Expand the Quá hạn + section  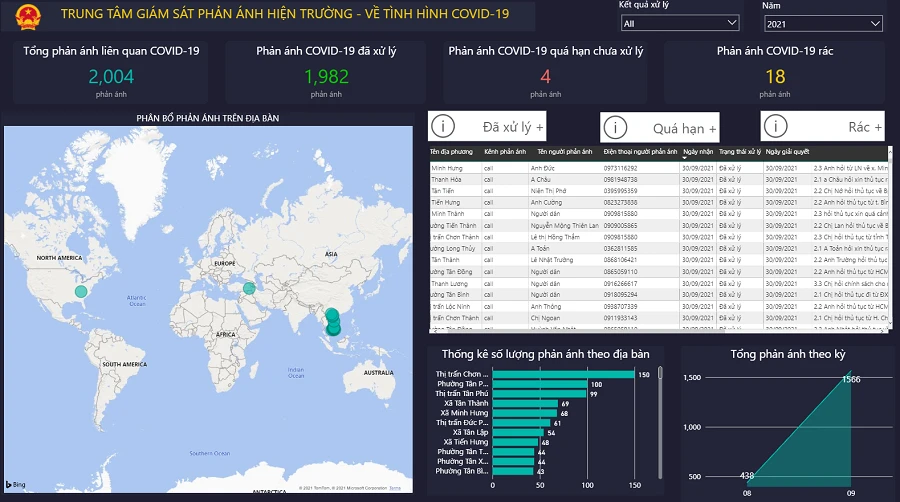(685, 128)
